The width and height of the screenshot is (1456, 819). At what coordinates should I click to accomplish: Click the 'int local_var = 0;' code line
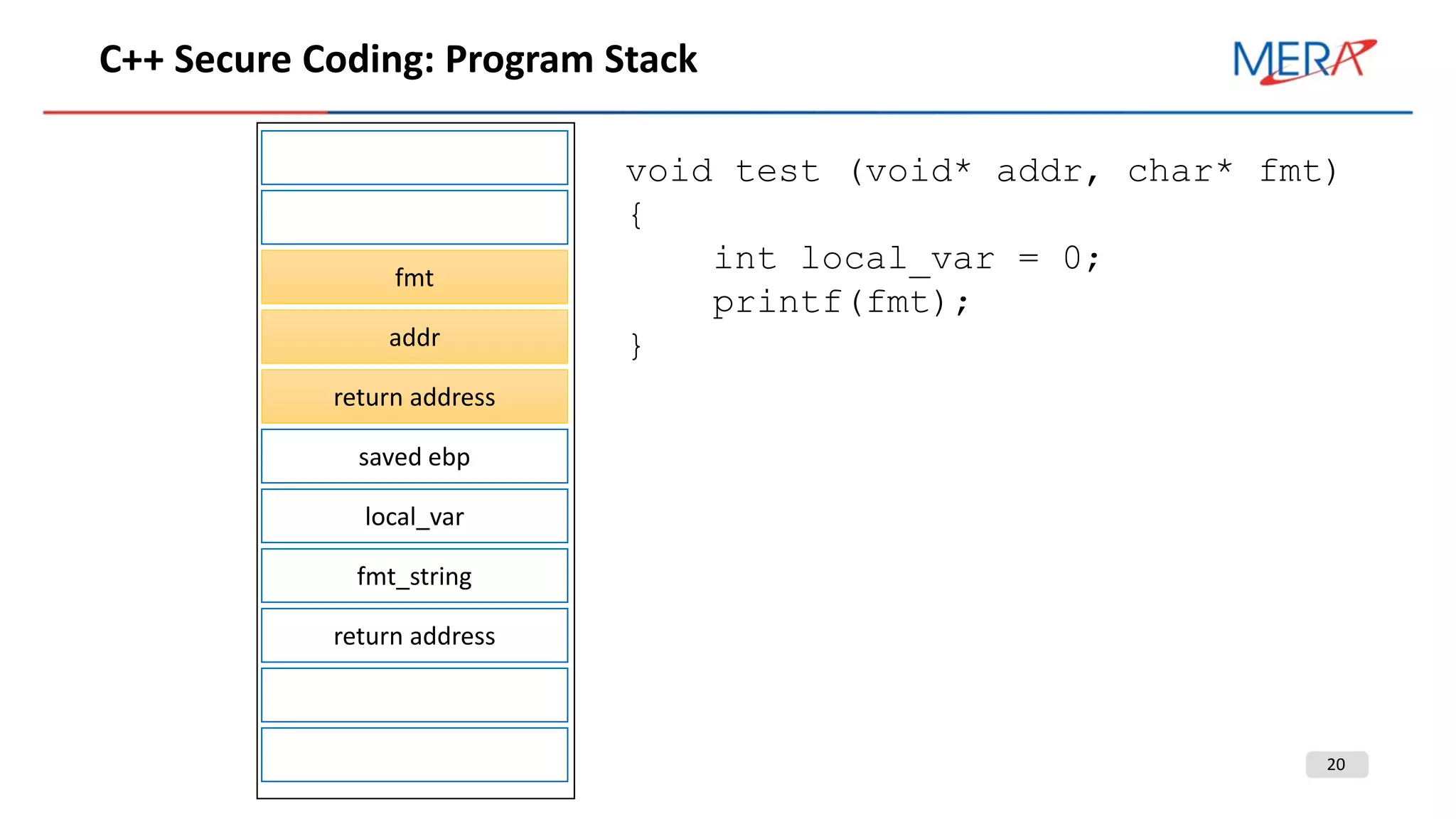point(906,259)
